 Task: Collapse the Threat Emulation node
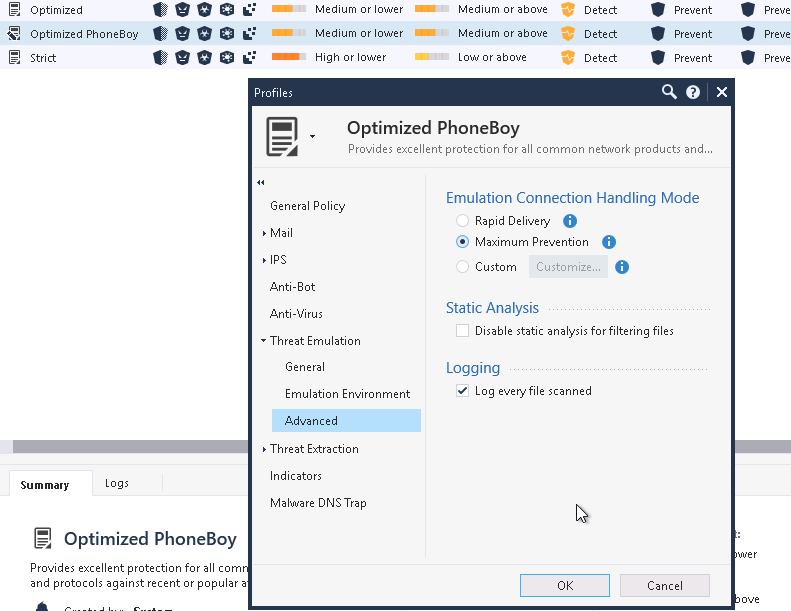pyautogui.click(x=264, y=341)
